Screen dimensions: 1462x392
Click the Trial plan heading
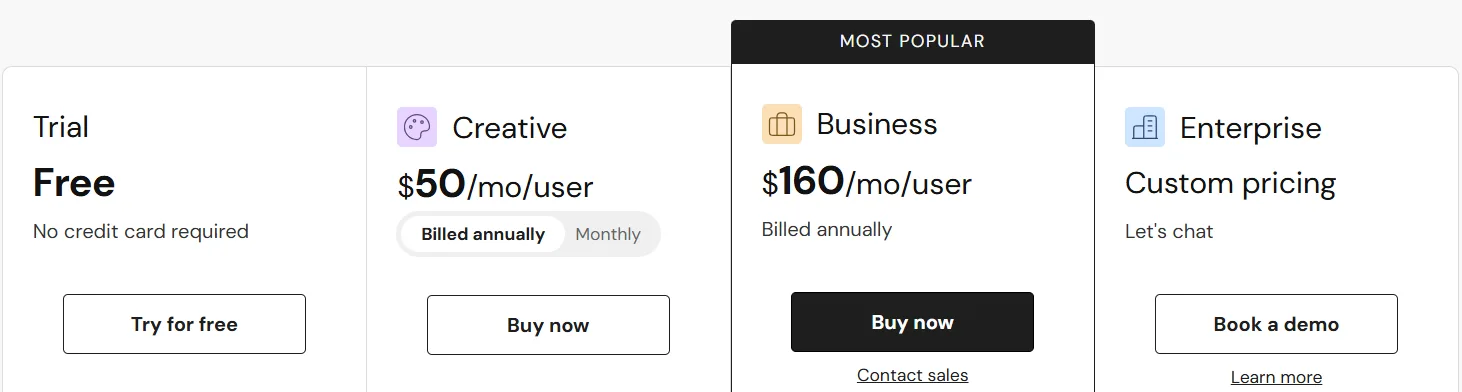coord(61,127)
